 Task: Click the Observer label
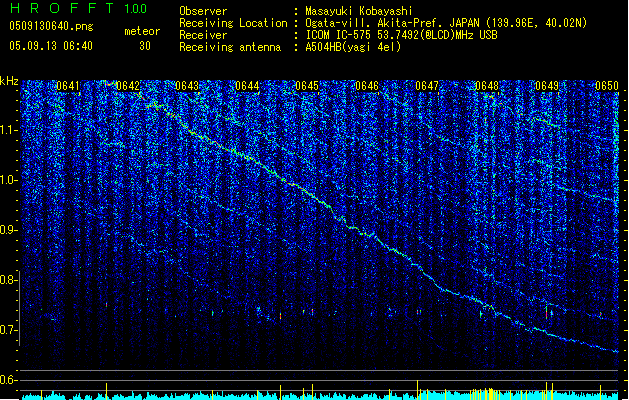[203, 11]
